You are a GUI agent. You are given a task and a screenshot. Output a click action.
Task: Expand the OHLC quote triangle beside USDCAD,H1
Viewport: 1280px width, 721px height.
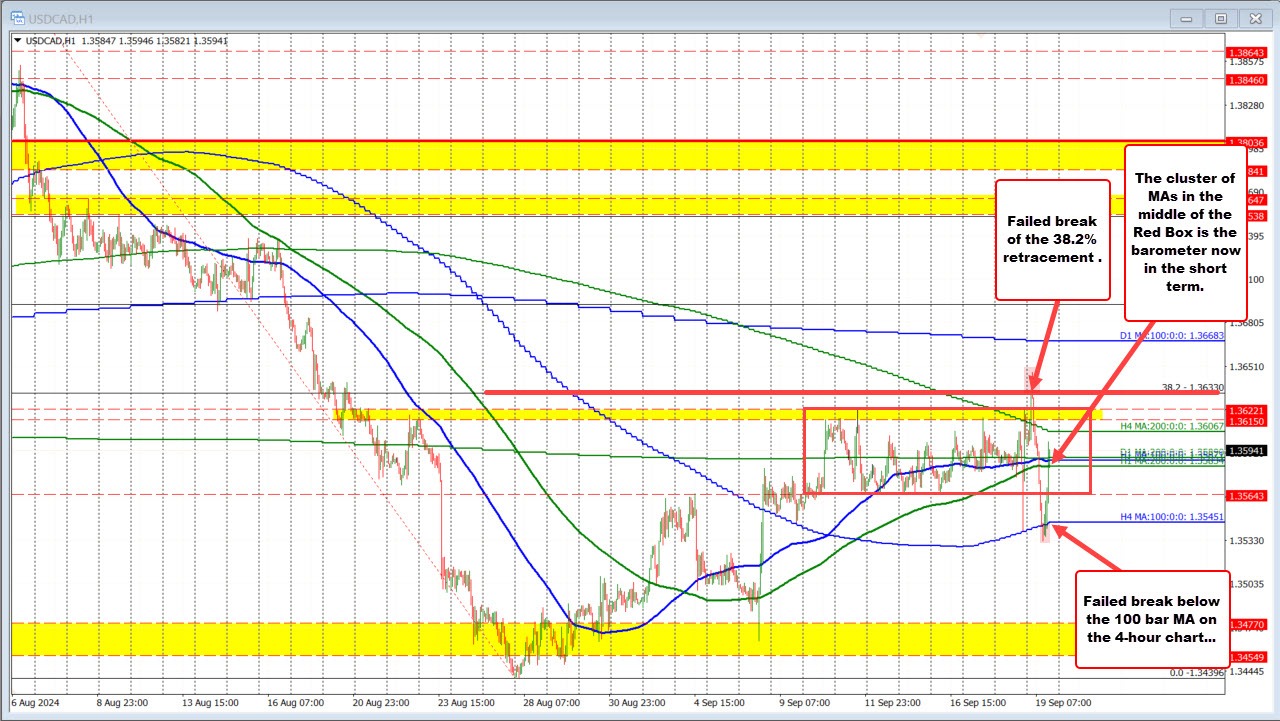(x=18, y=39)
